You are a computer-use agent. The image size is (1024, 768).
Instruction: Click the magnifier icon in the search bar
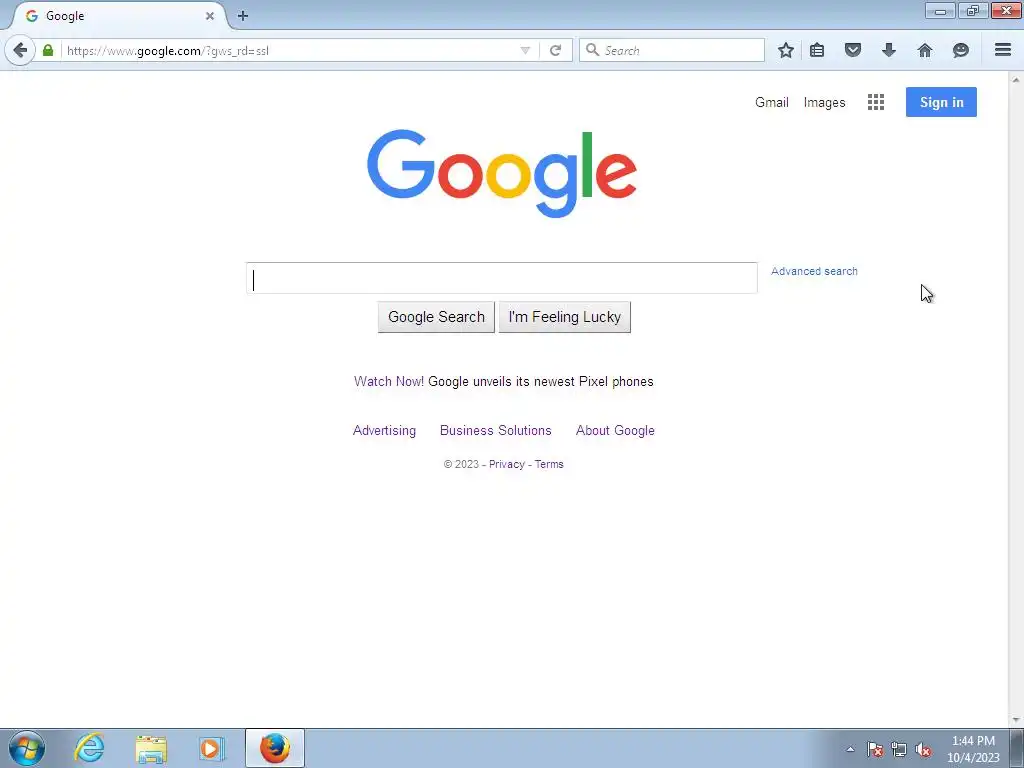(592, 50)
